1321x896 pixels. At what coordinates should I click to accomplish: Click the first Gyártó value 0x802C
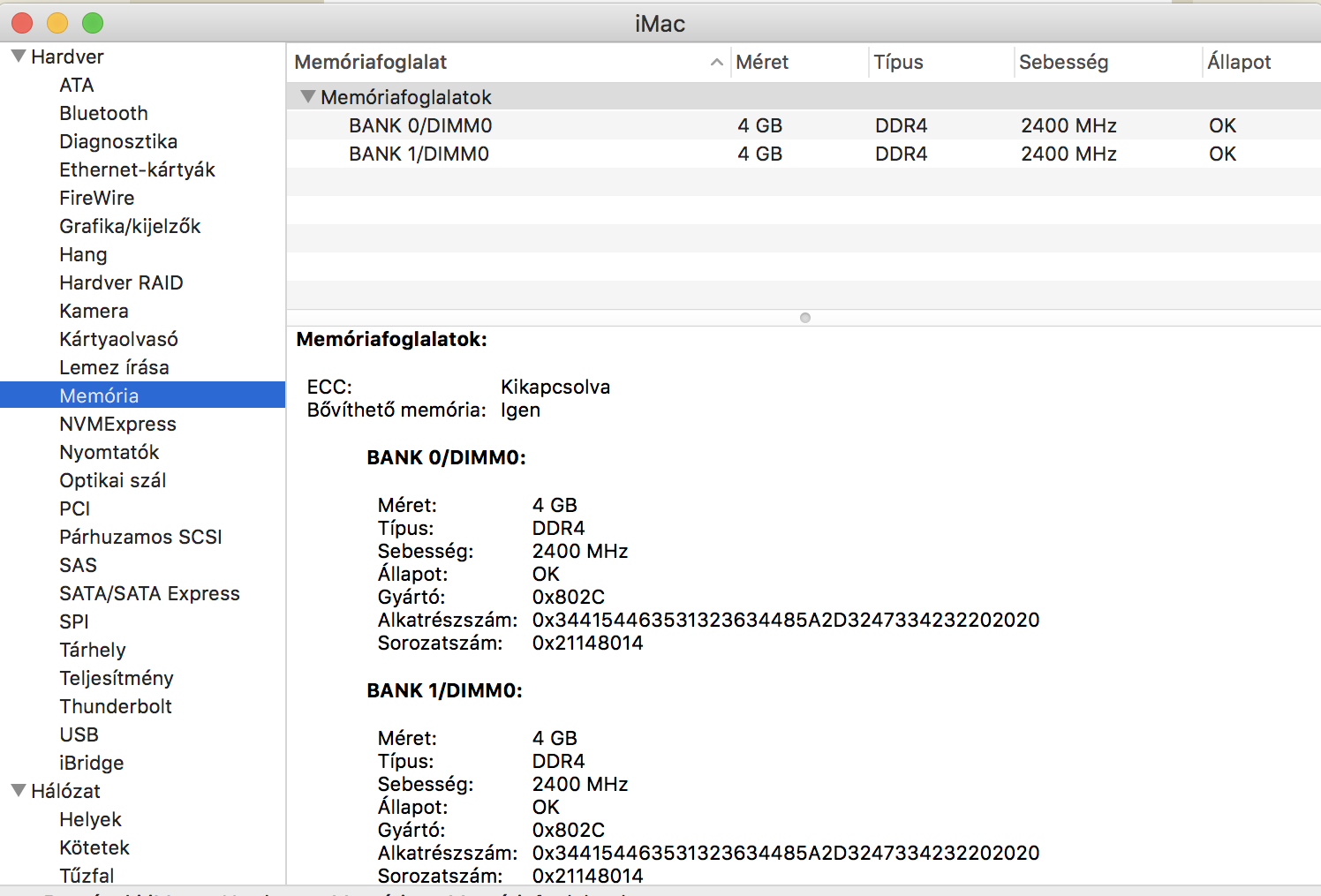pyautogui.click(x=568, y=597)
